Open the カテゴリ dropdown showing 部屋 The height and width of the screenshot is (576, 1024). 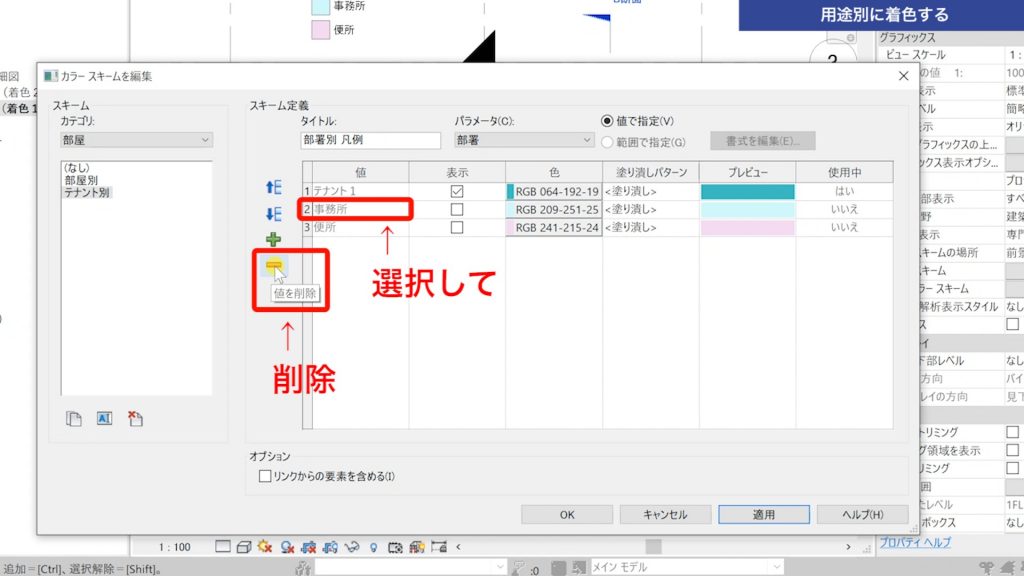click(x=135, y=139)
